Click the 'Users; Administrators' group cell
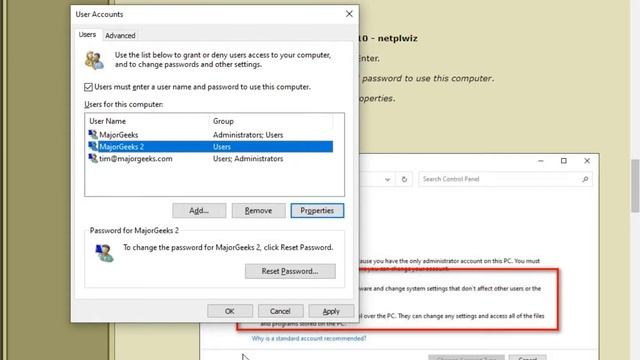Screen dimensions: 640x360 coord(248,158)
